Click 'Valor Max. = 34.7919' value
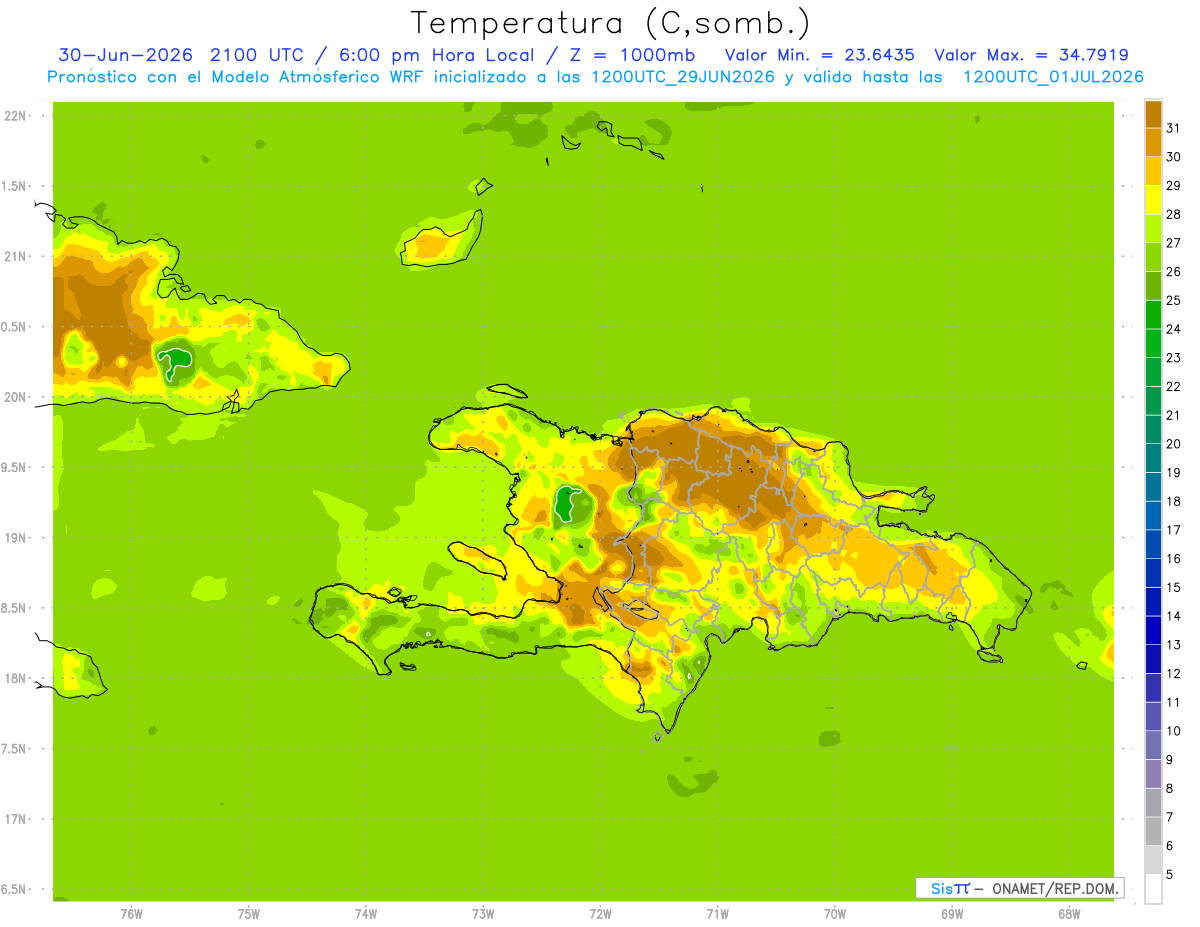The image size is (1200, 927). [x=1032, y=55]
